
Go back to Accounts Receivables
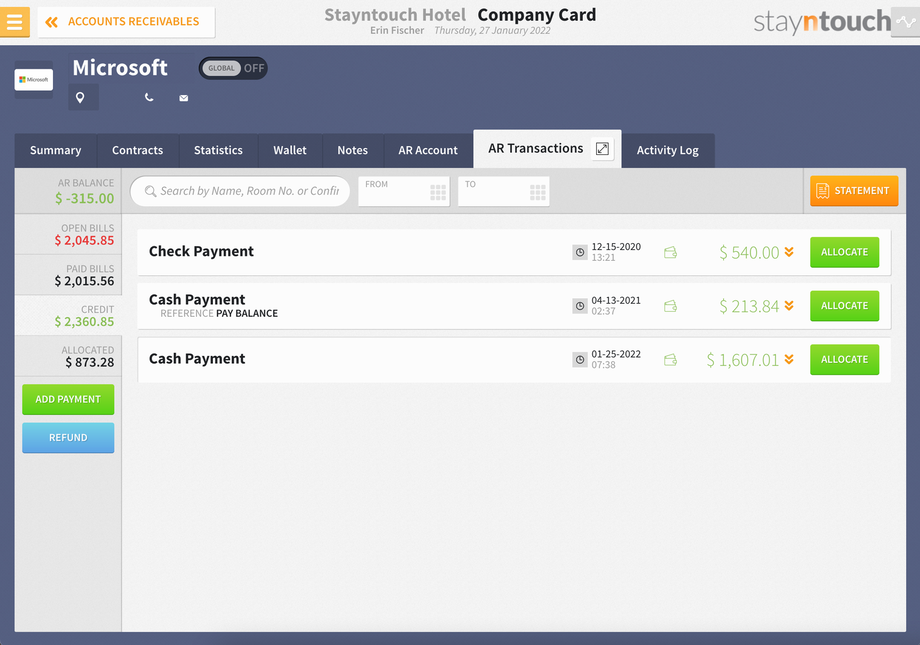[126, 22]
